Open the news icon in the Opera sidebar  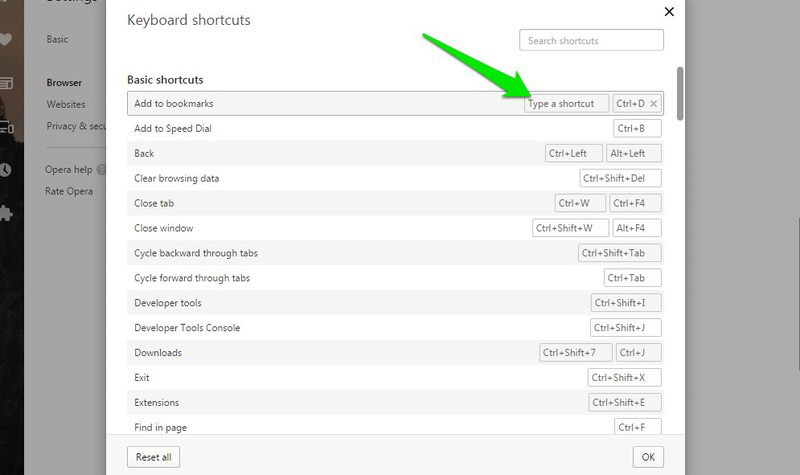click(6, 83)
